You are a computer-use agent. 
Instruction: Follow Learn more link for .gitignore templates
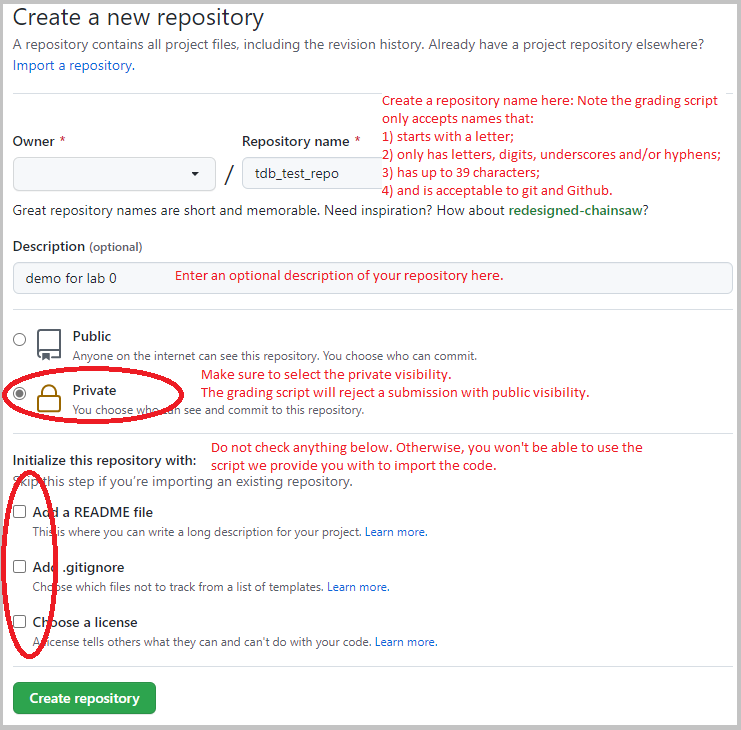click(x=358, y=587)
